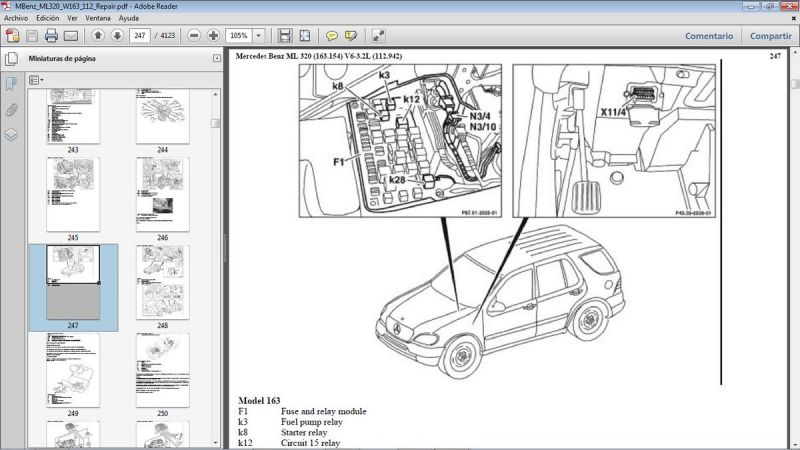Screen dimensions: 800x450
Task: Select page 243 thumbnail
Action: click(x=73, y=117)
